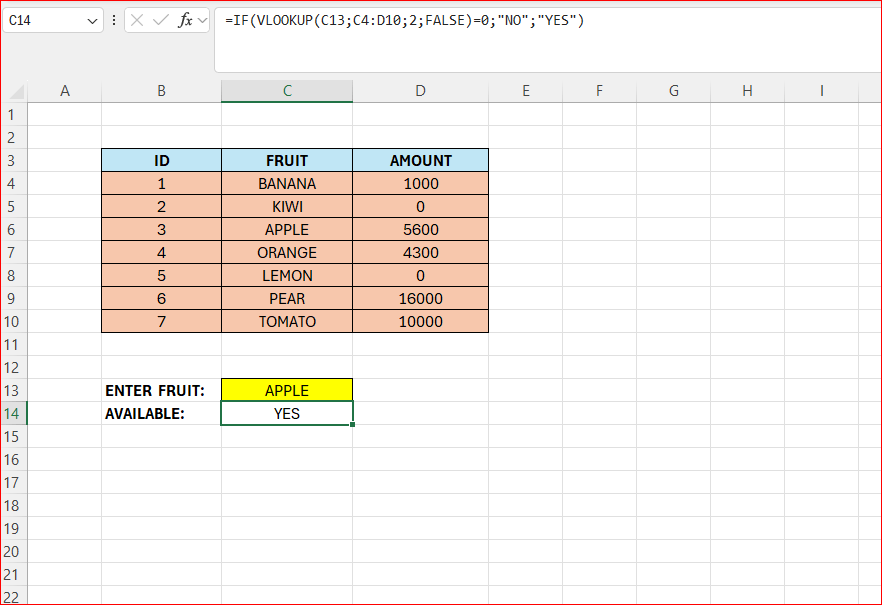Screen dimensions: 882x605
Task: Select the TOMATO cell in the table
Action: click(286, 321)
